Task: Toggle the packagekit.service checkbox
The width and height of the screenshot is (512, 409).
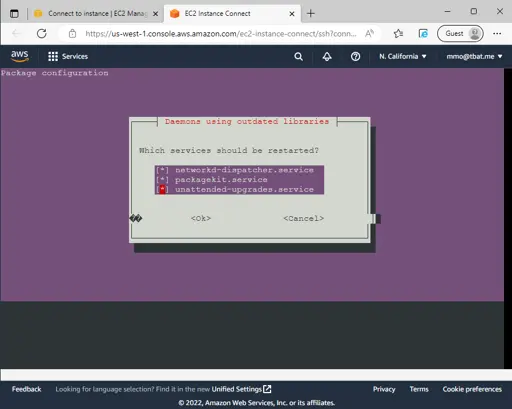Action: 162,180
